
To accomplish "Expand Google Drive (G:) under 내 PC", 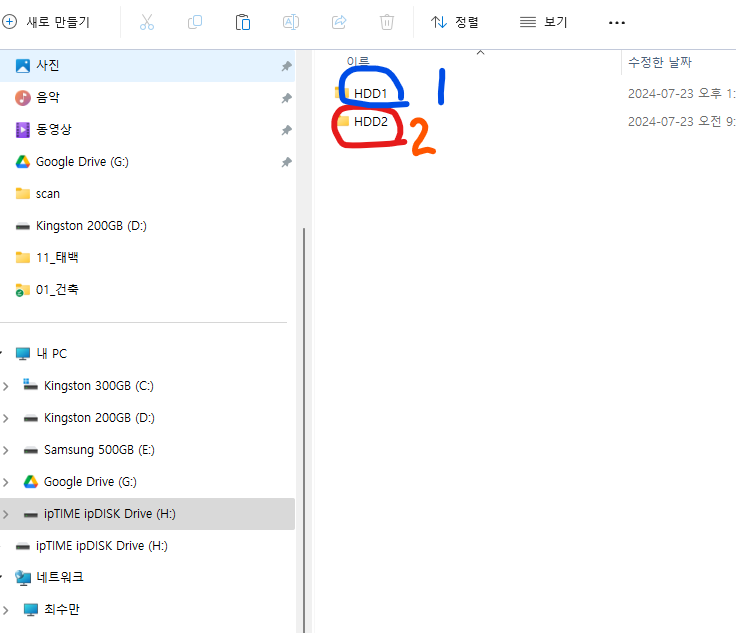I will [6, 482].
